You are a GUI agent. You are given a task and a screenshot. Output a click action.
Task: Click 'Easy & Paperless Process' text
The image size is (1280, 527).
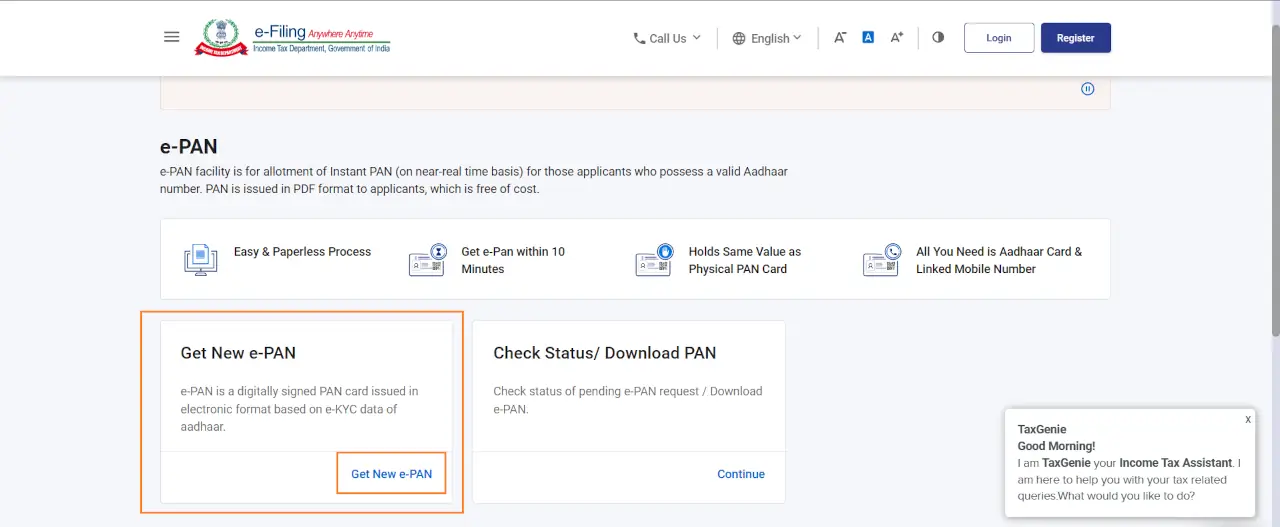(302, 252)
